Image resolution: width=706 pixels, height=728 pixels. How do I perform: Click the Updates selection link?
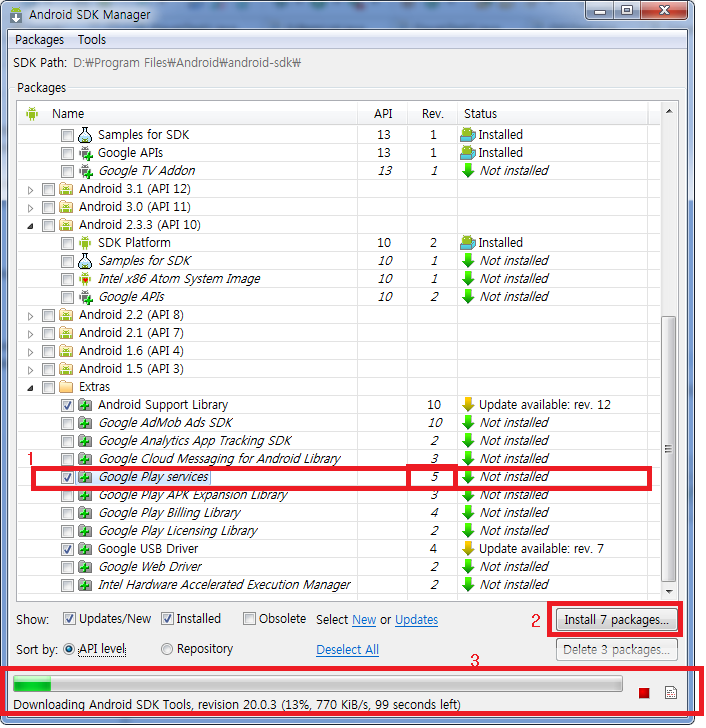[416, 620]
